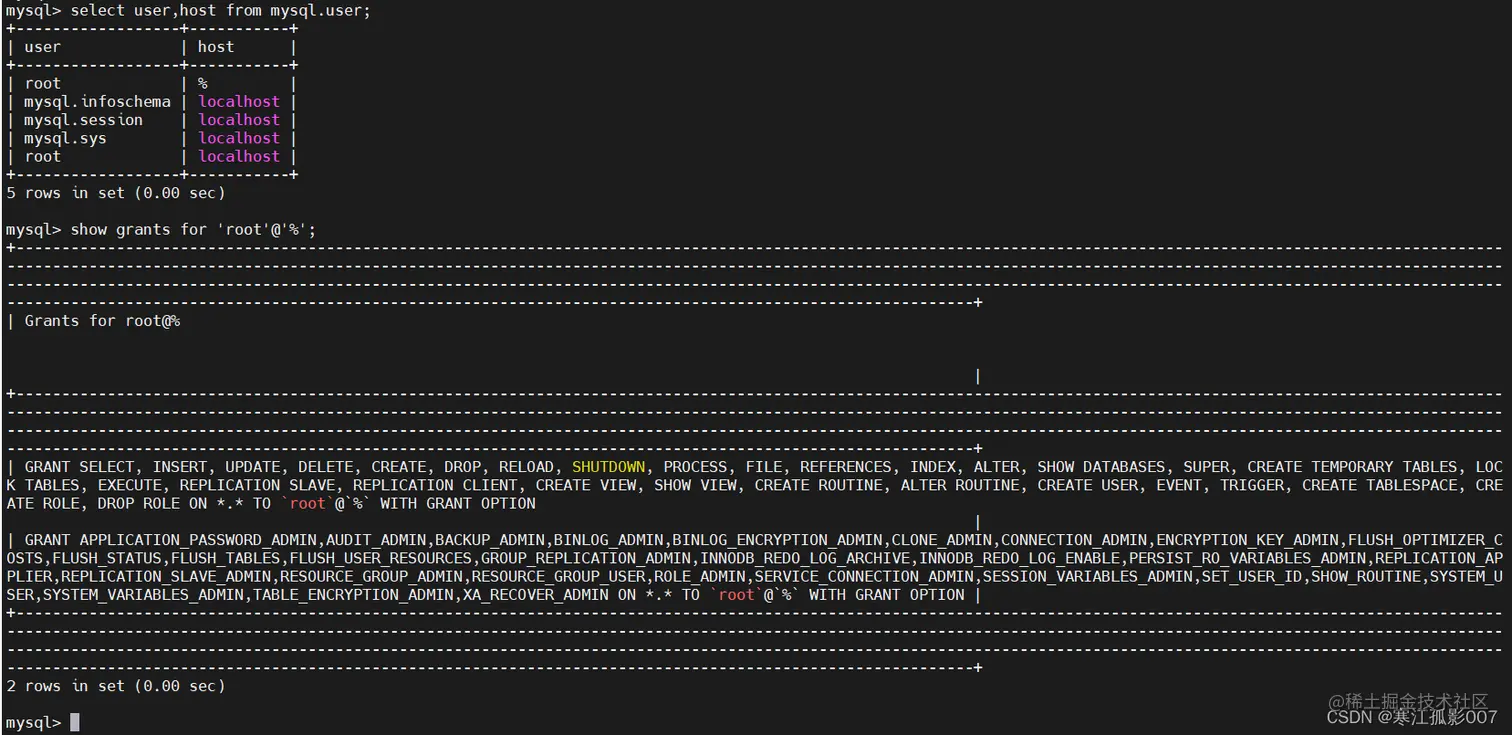The height and width of the screenshot is (735, 1512).
Task: Click the 'Grants for root@%' header
Action: pyautogui.click(x=102, y=321)
